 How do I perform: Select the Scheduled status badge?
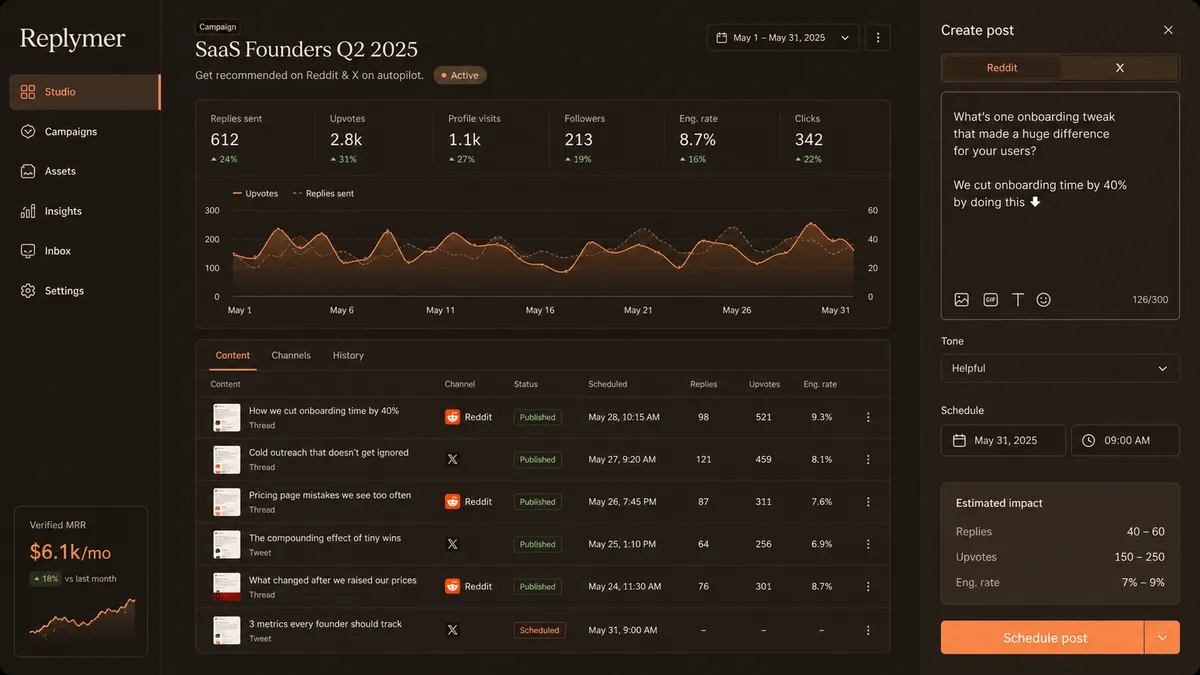(539, 631)
